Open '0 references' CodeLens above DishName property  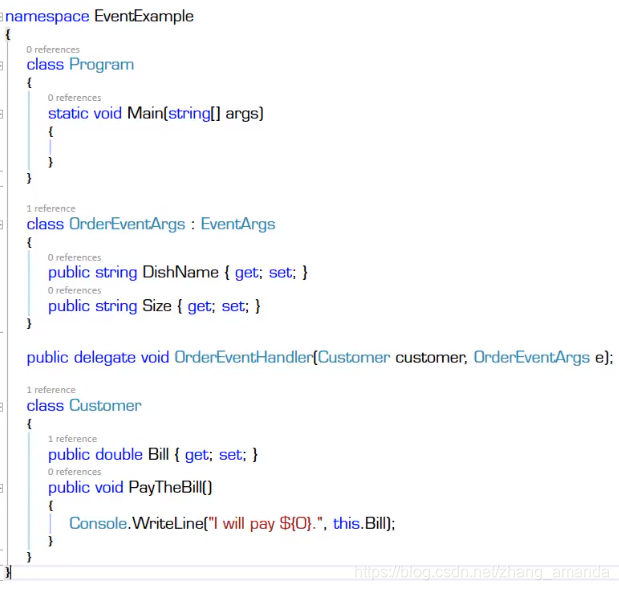tap(74, 258)
